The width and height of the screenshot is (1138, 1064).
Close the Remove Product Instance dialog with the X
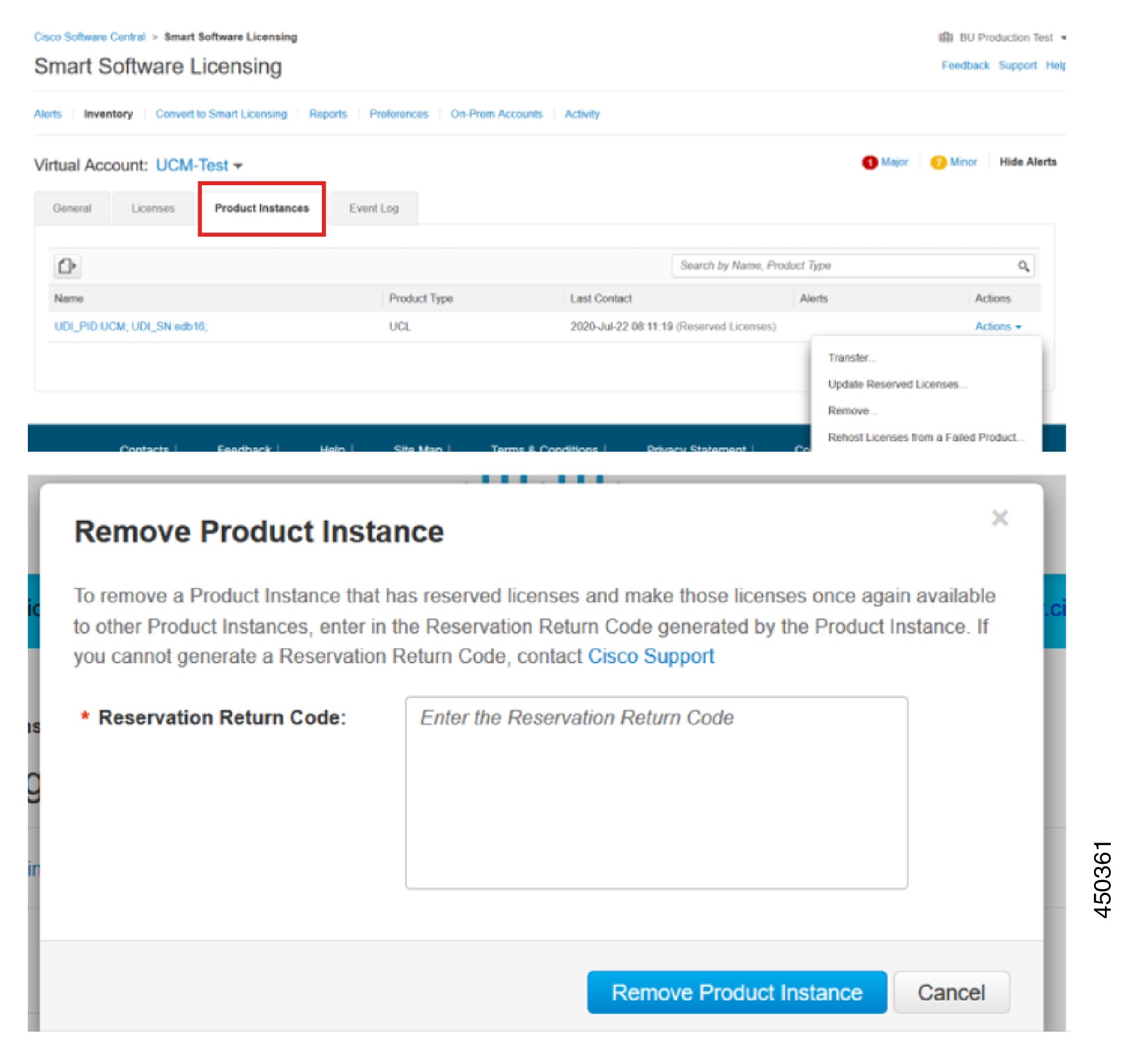1000,518
